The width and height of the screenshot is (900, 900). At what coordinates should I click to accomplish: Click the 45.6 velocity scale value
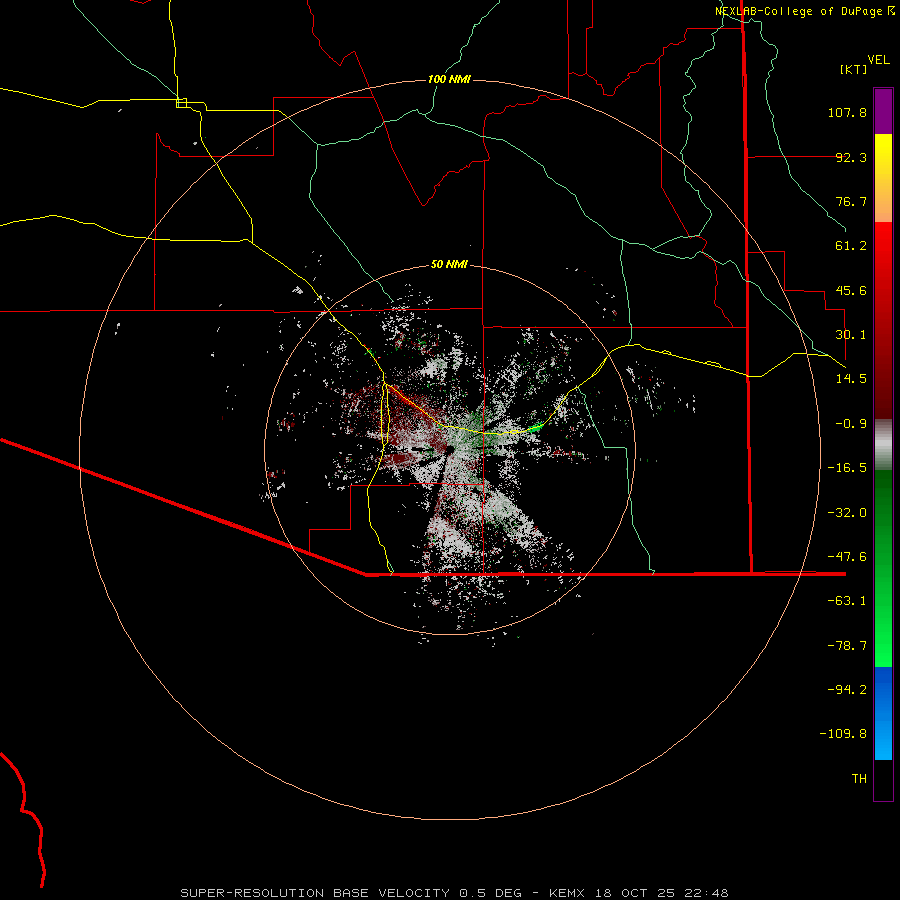[x=851, y=290]
